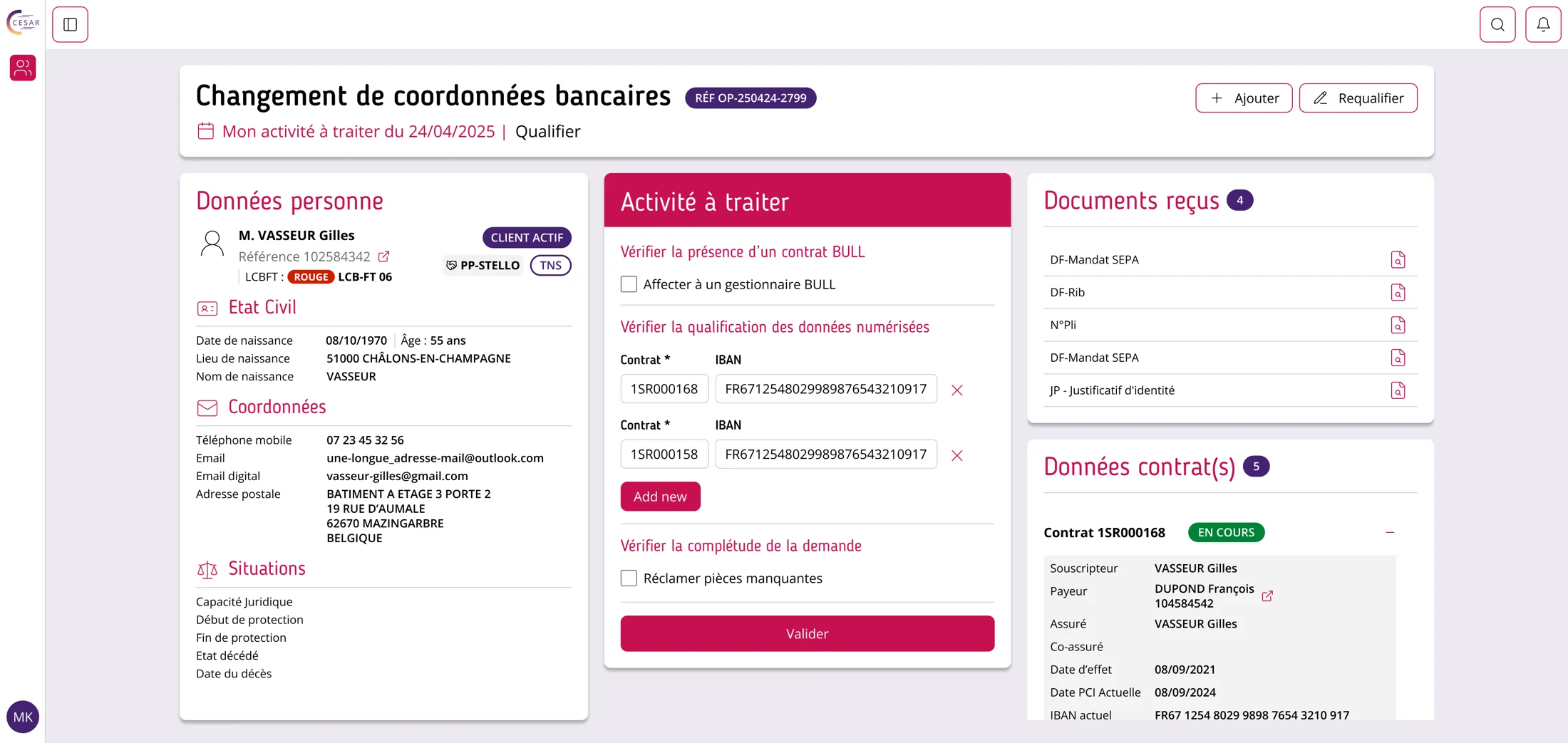This screenshot has width=1568, height=743.
Task: Click the RÉF OP-250424-2799 badge
Action: [751, 98]
